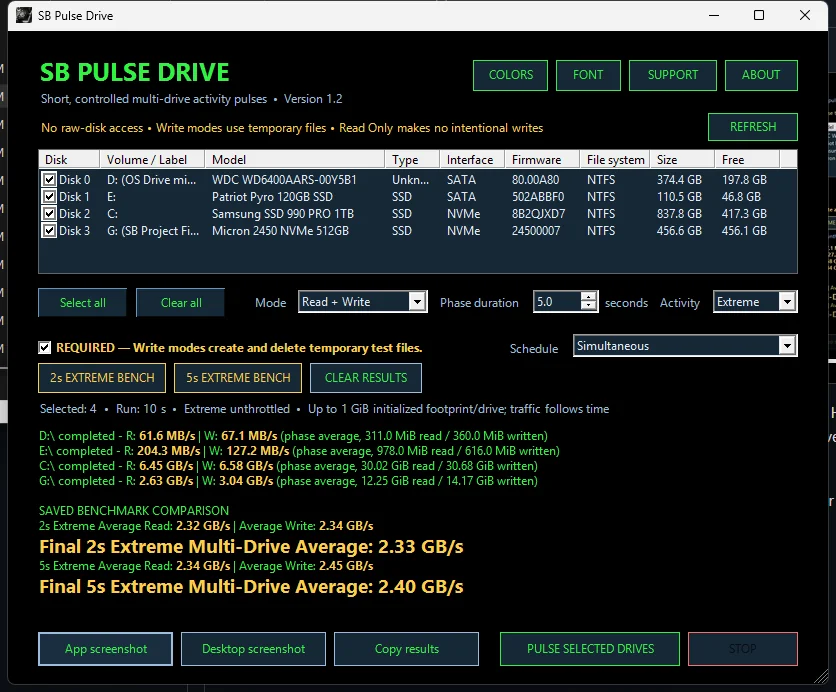Select the Samsung SSD 990 PRO 1TB row
836x692 pixels.
pyautogui.click(x=418, y=214)
